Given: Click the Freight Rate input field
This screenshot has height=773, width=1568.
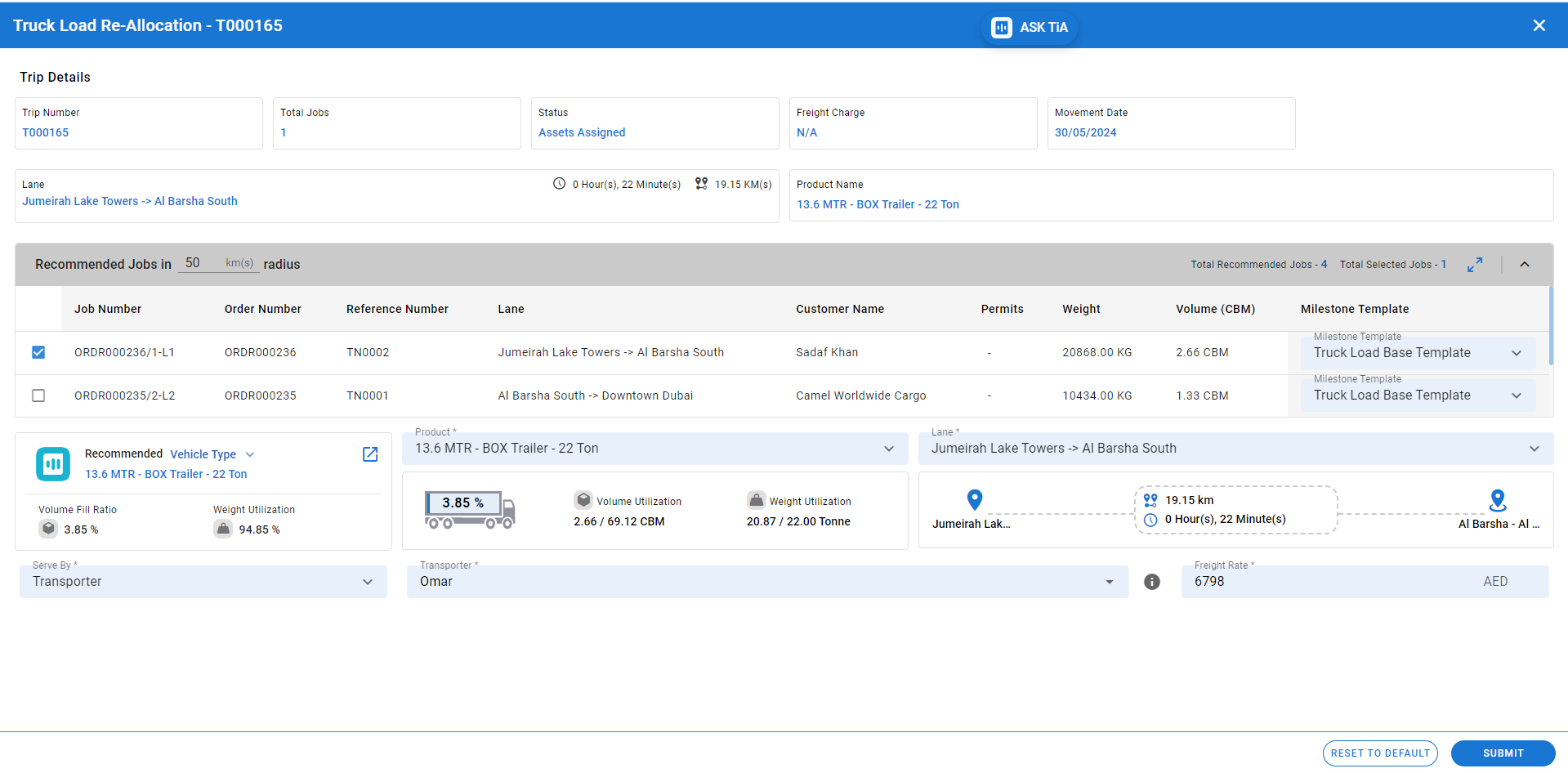Looking at the screenshot, I should (1332, 582).
